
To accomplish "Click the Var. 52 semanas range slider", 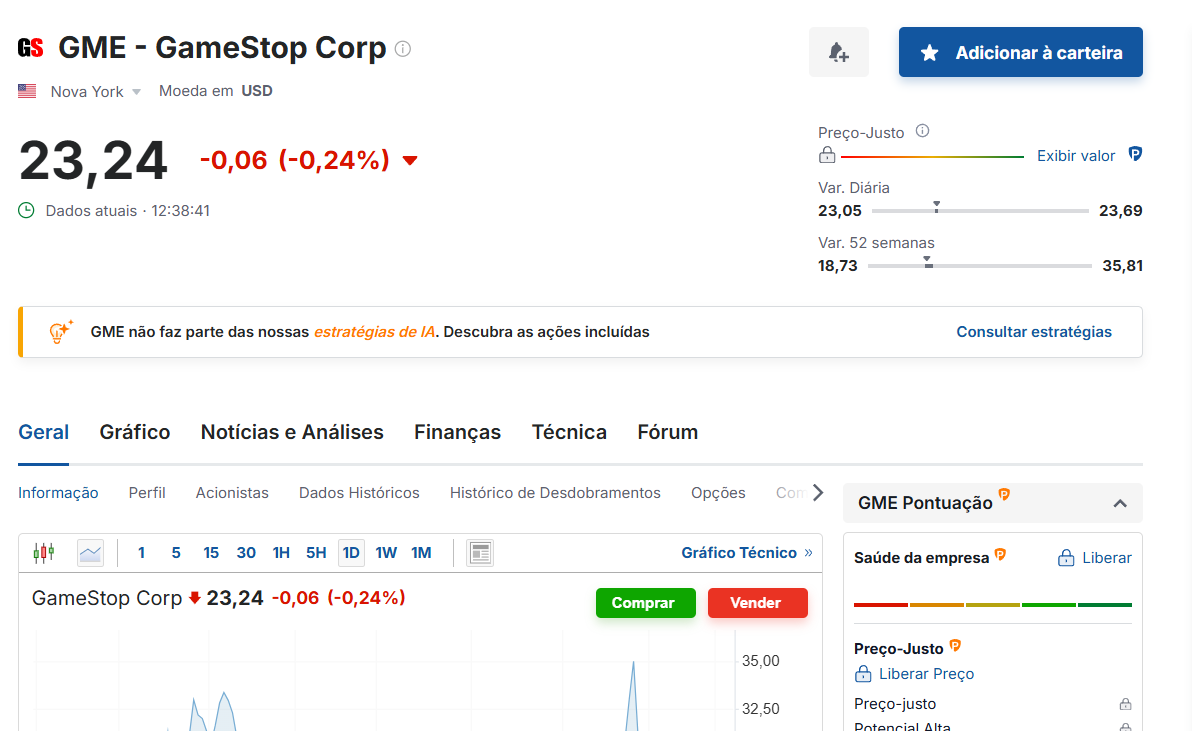I will pyautogui.click(x=979, y=265).
